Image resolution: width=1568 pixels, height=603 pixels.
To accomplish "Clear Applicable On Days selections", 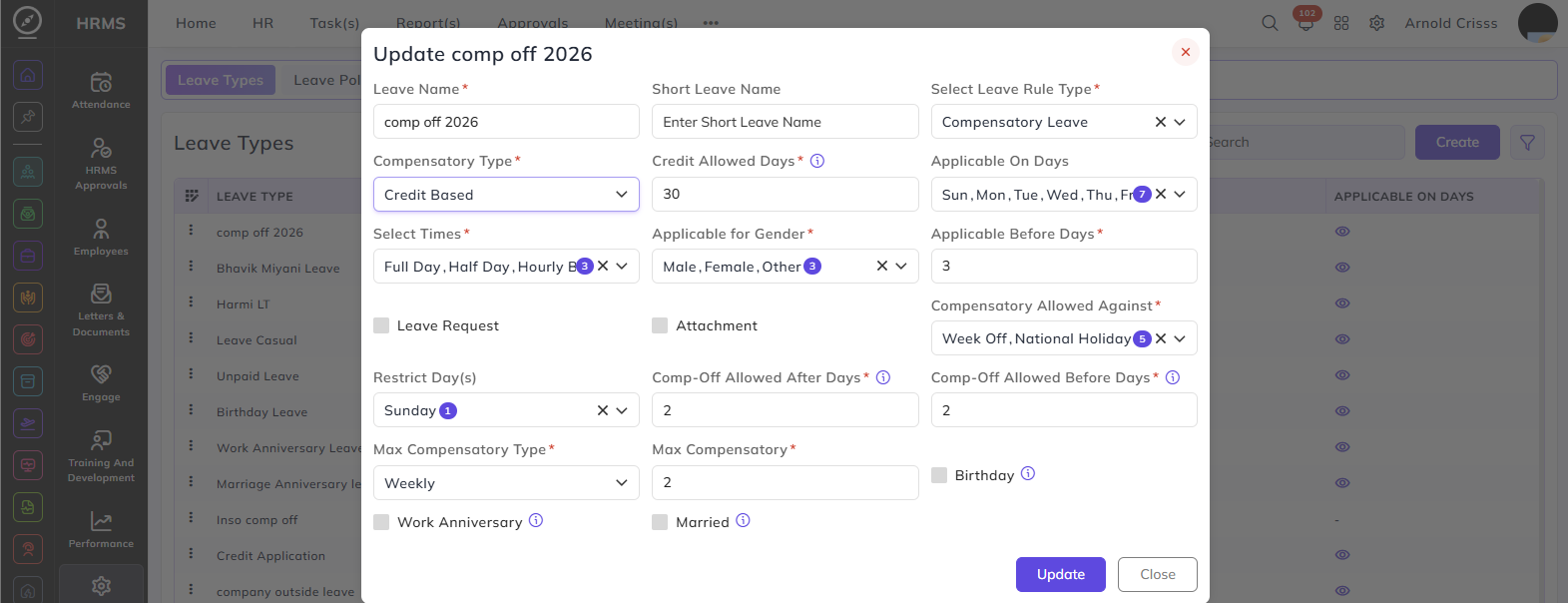I will (1161, 194).
